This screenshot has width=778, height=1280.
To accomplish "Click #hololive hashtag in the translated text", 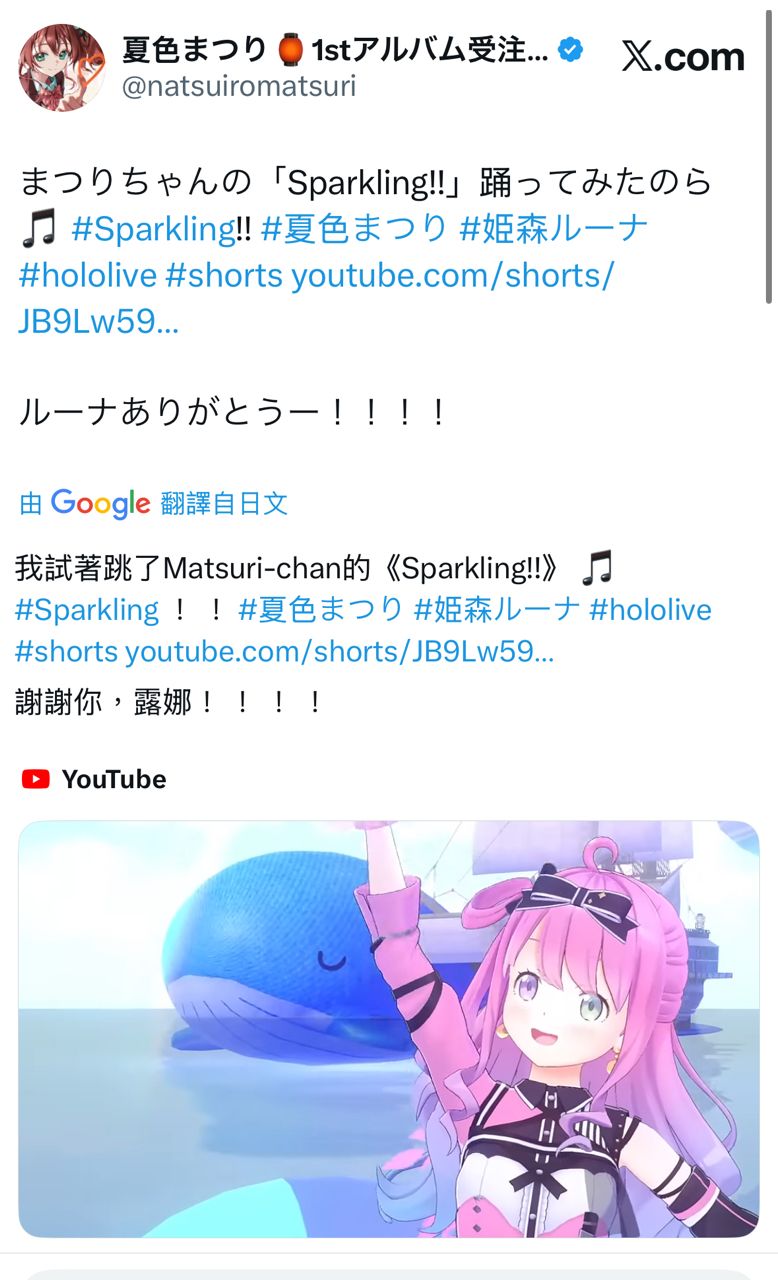I will coord(650,609).
